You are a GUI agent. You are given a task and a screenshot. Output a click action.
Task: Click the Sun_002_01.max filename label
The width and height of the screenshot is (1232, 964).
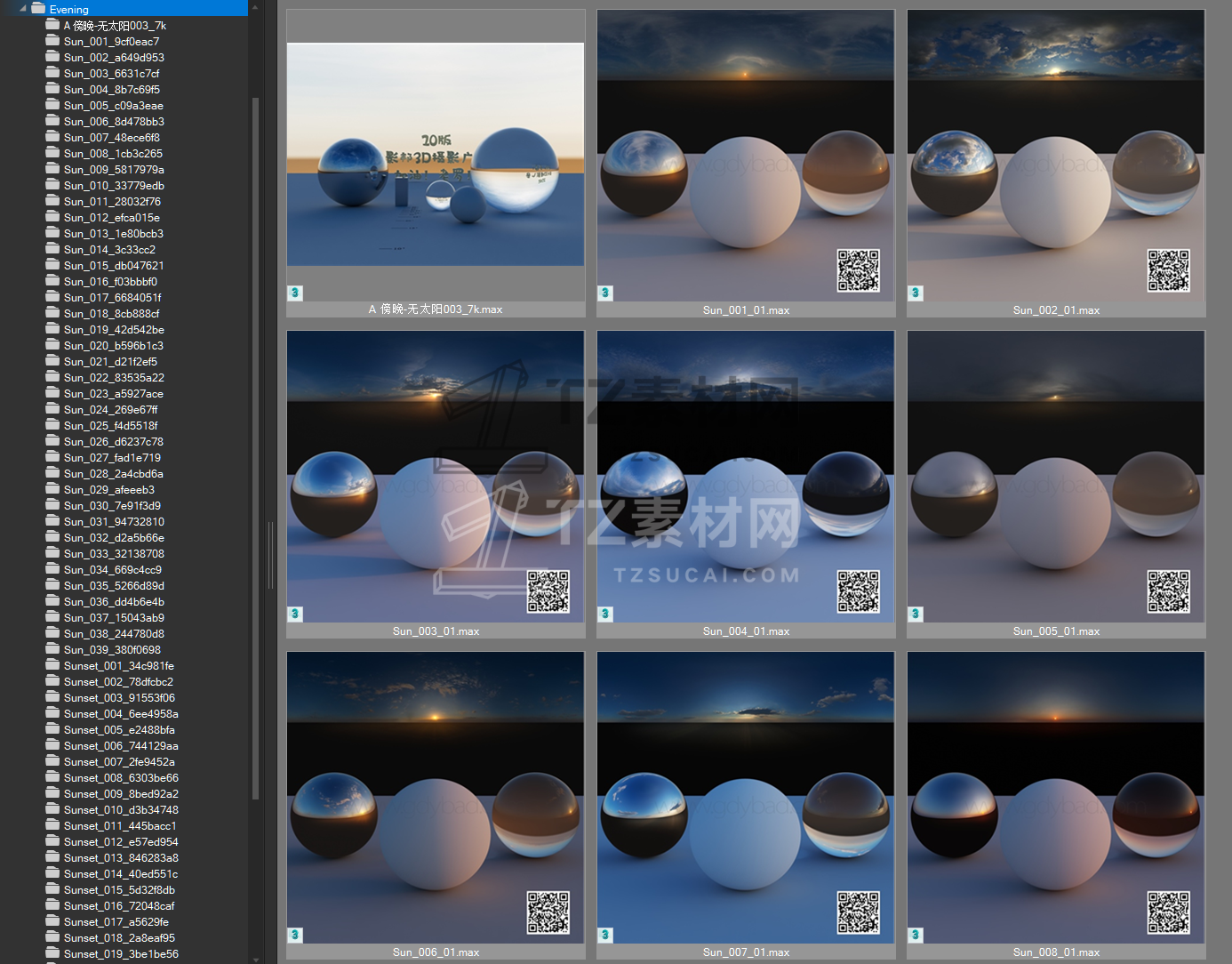click(1056, 310)
